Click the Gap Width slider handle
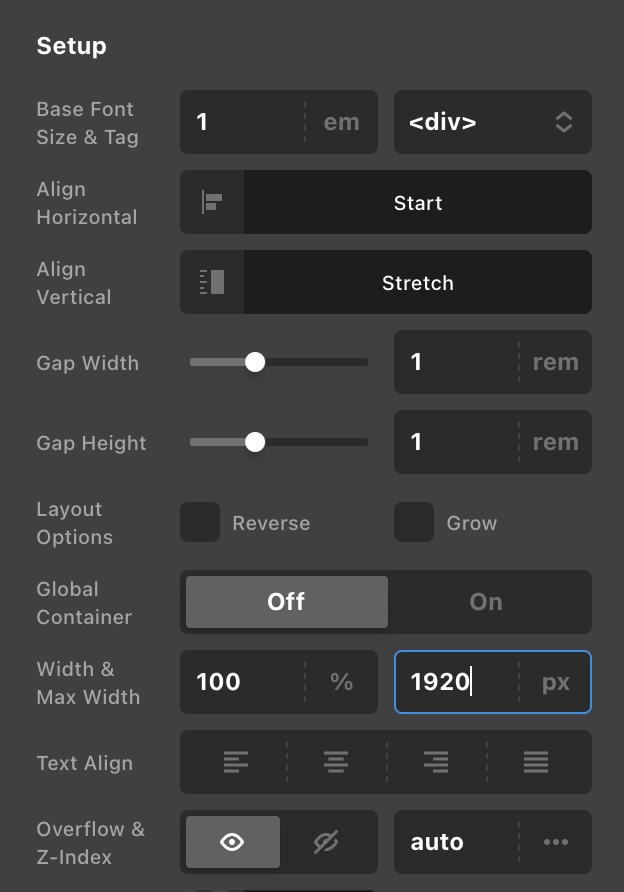The image size is (624, 892). (x=255, y=362)
